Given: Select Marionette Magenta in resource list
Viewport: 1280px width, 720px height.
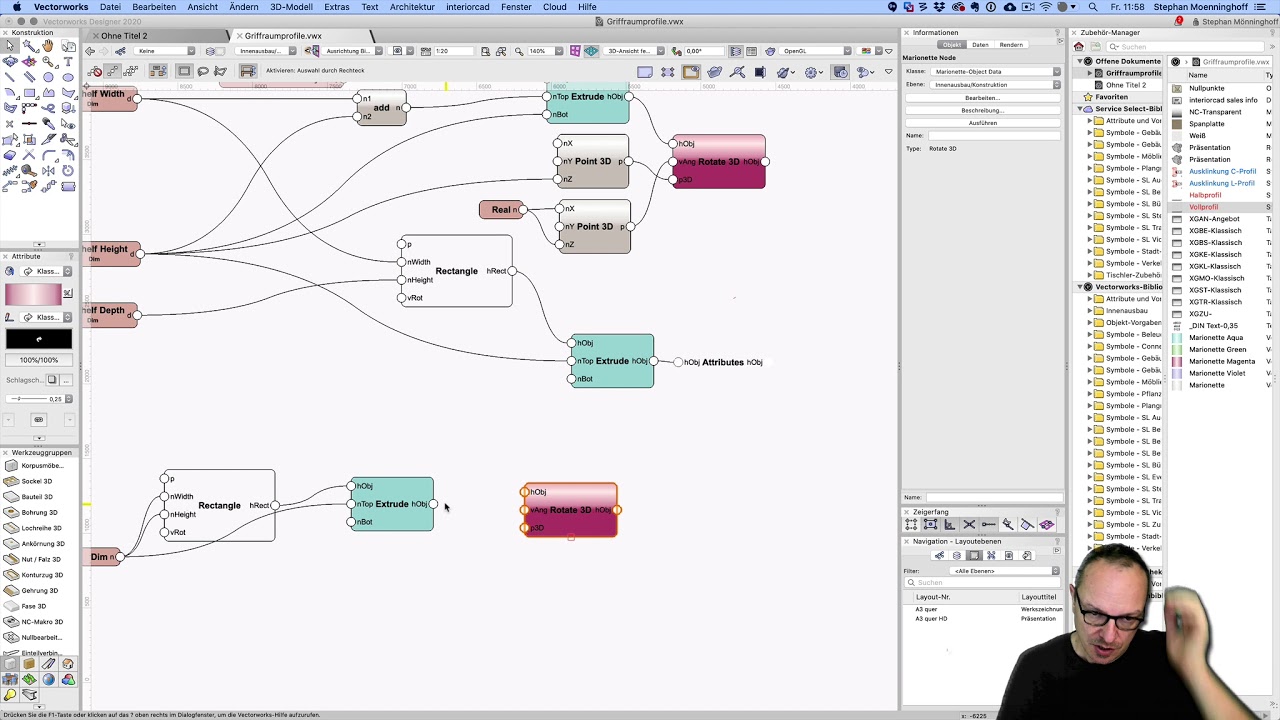Looking at the screenshot, I should coord(1221,362).
